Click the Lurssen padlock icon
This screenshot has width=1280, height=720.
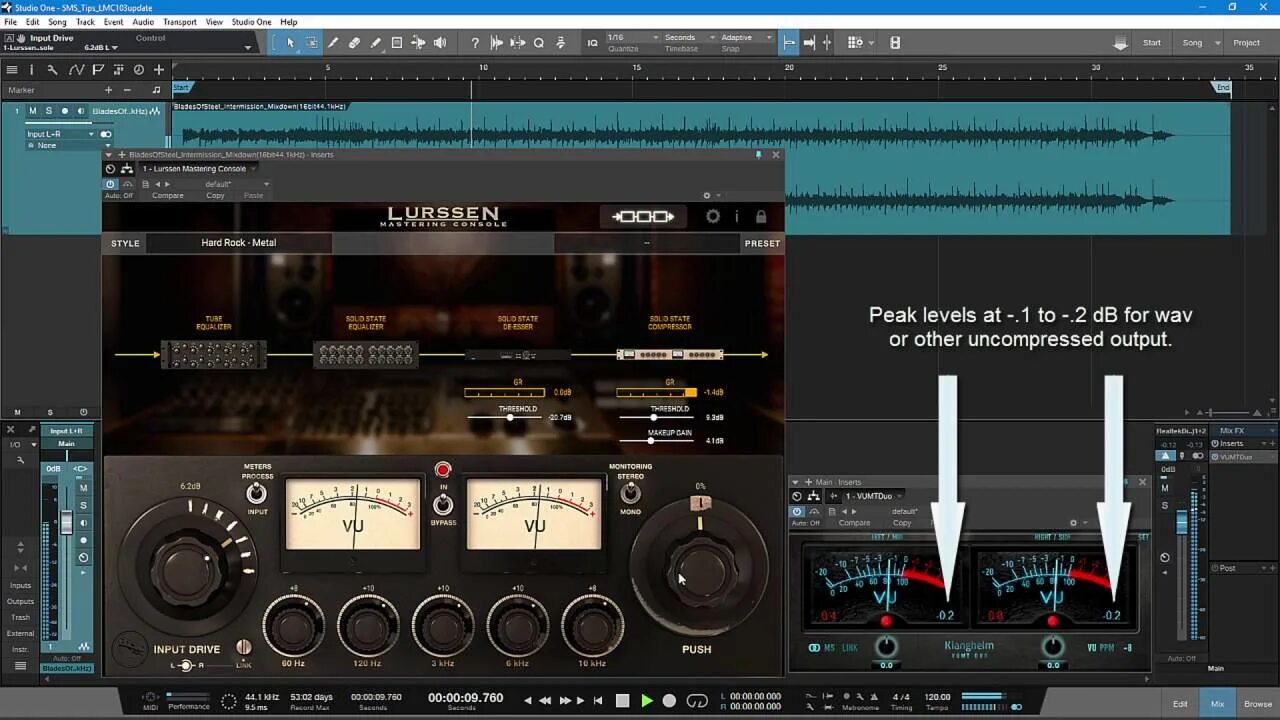761,216
